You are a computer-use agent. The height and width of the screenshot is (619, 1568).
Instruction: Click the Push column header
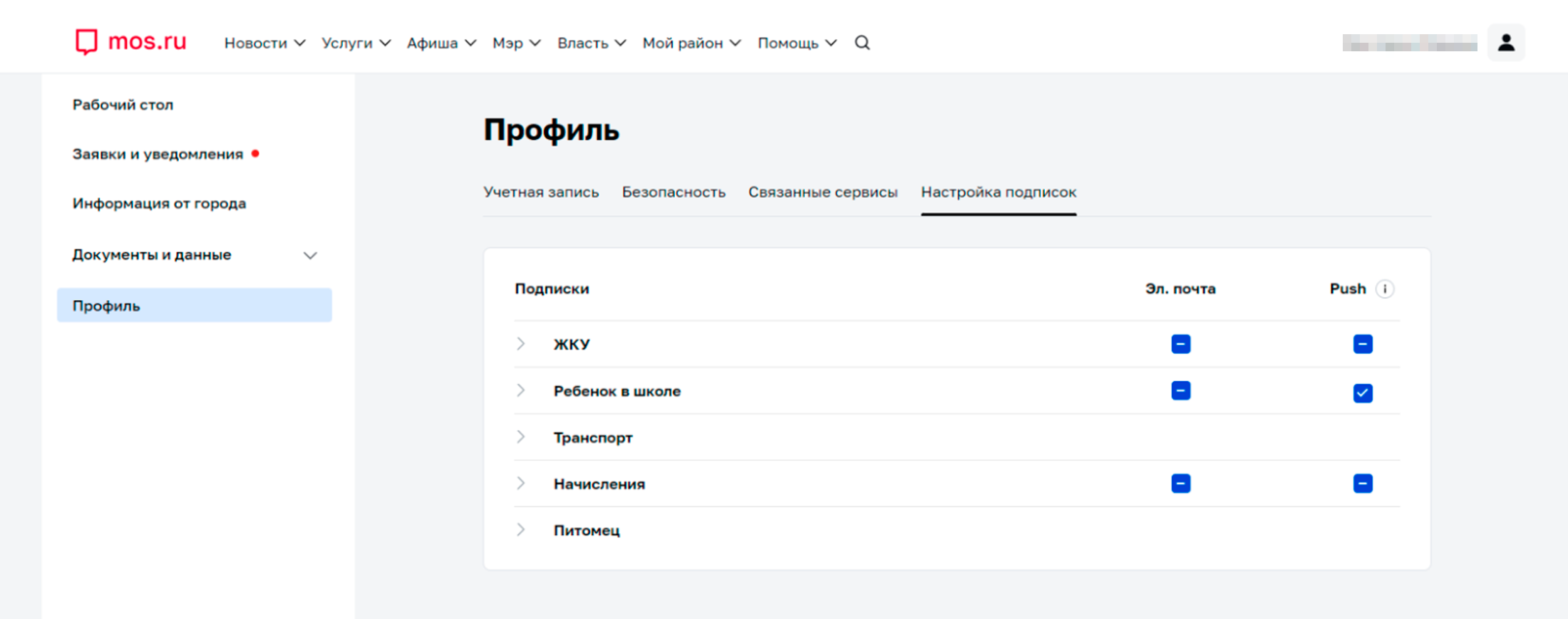[1348, 288]
